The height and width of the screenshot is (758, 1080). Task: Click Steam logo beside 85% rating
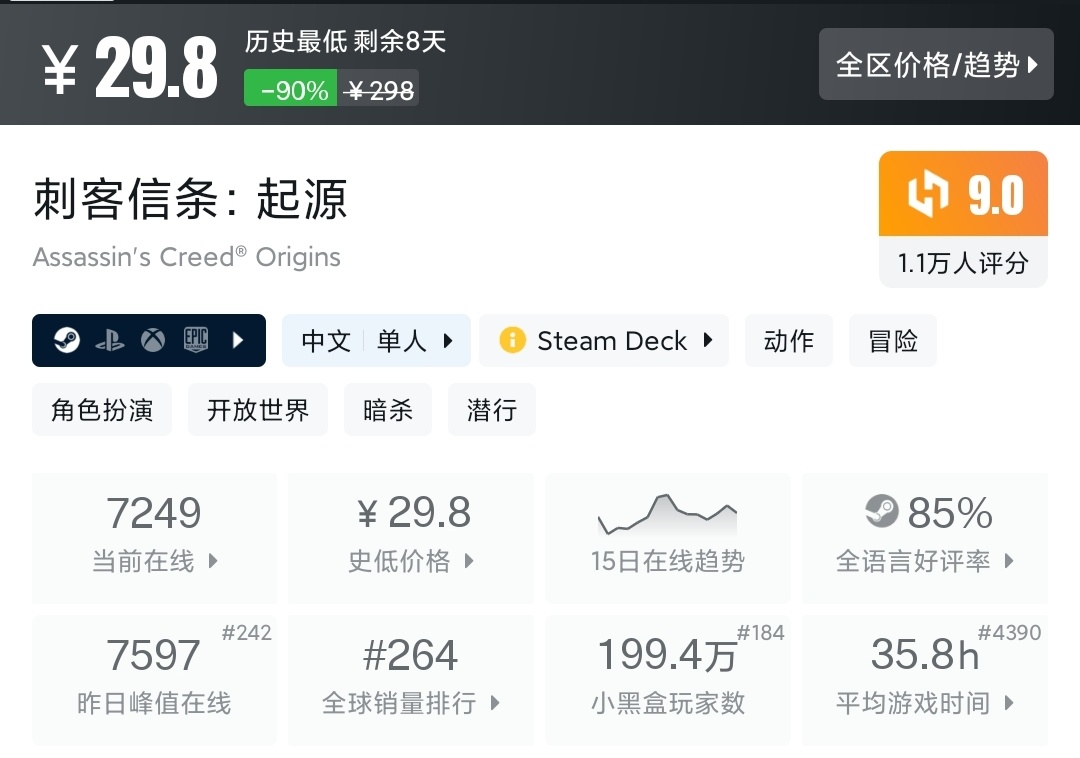point(882,512)
